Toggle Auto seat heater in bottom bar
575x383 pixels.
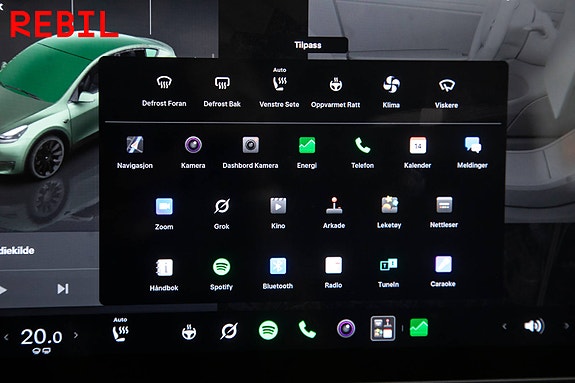pos(120,329)
